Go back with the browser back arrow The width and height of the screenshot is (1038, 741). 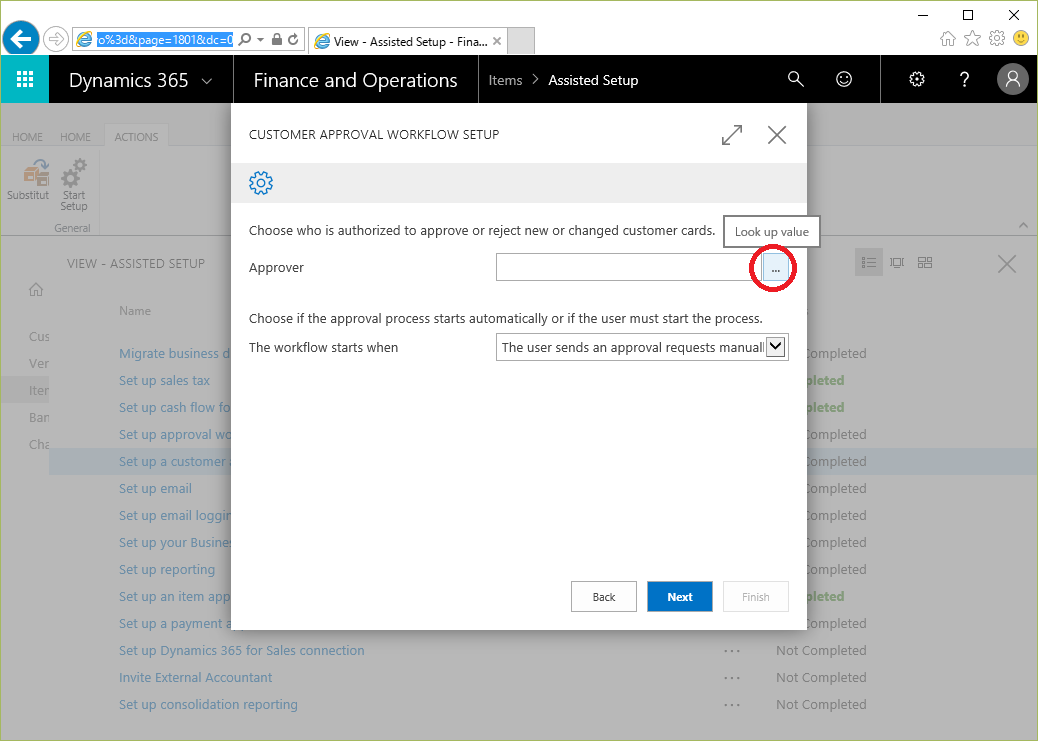click(21, 40)
